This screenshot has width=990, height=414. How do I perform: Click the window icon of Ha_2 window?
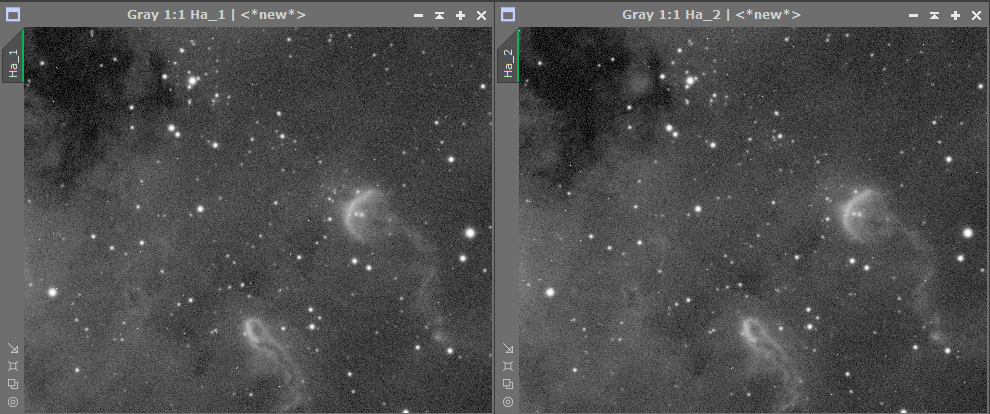508,15
